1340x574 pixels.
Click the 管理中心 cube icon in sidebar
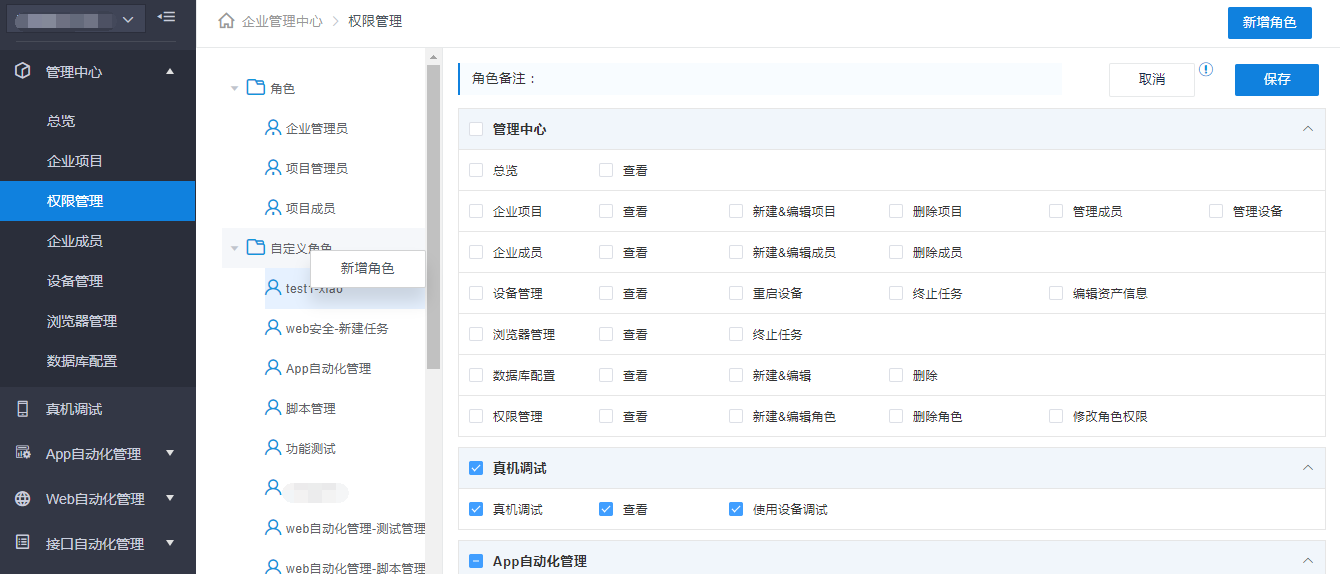[x=23, y=71]
